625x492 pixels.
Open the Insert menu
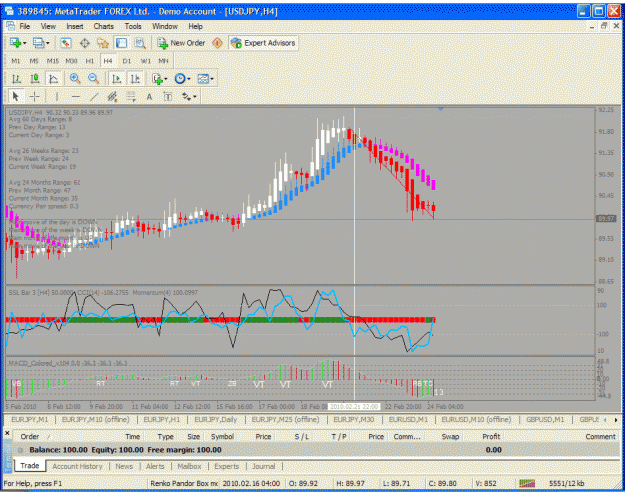point(75,26)
